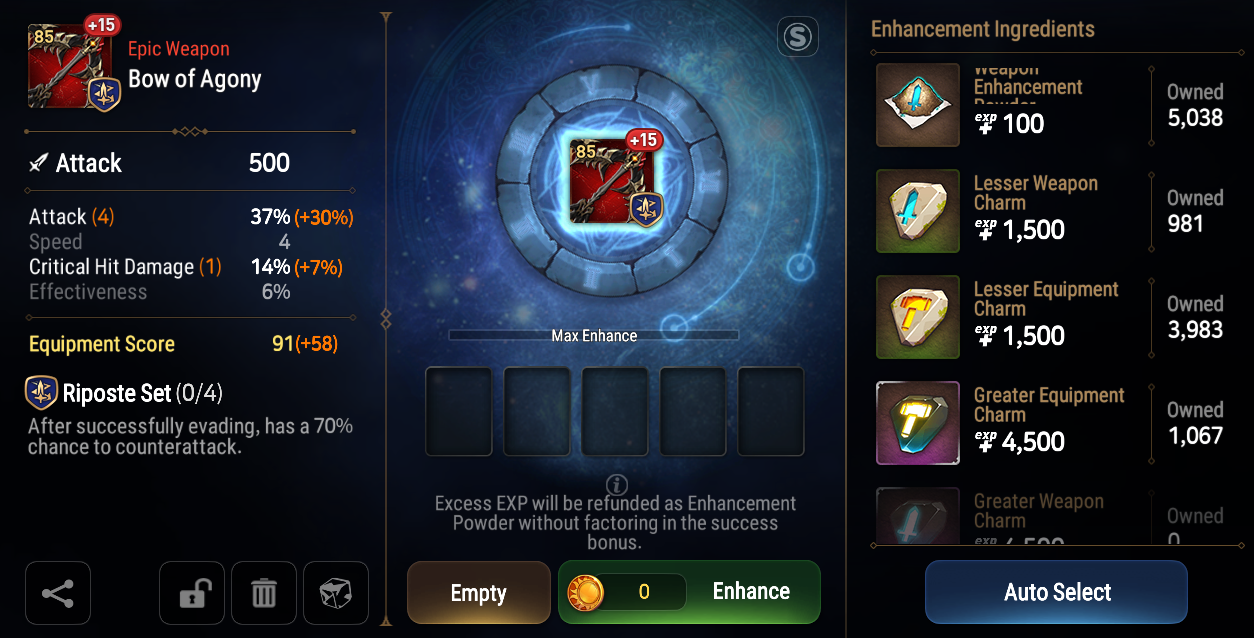Screen dimensions: 1254x638
Task: Select the Weapon Enhancement Powder icon
Action: click(918, 105)
